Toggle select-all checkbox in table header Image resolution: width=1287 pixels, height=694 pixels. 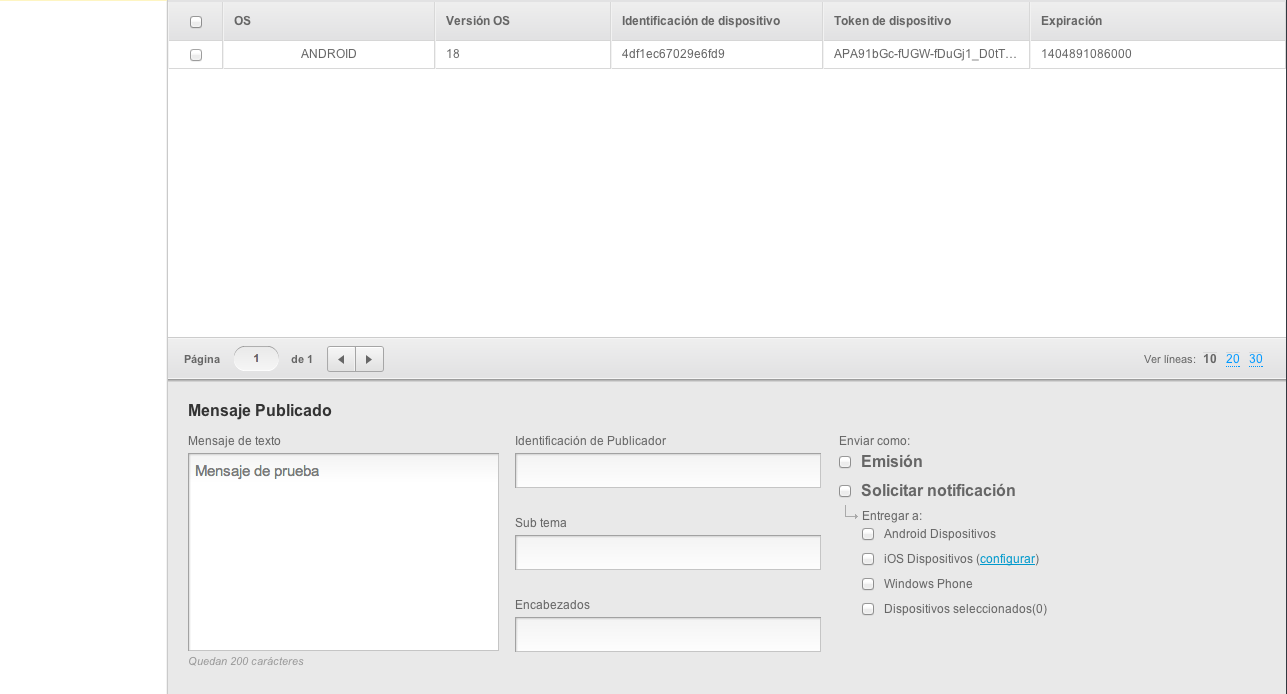point(196,21)
